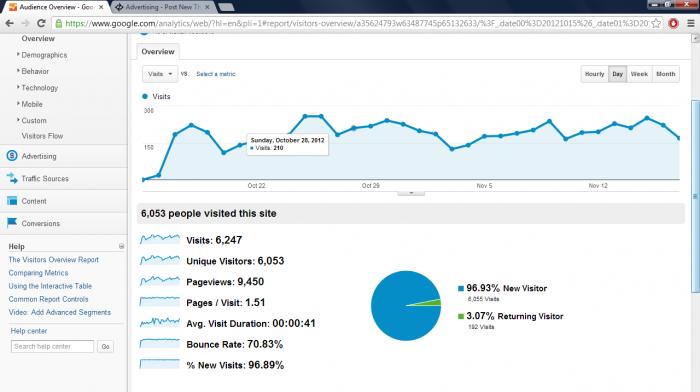Switch graph to Day view
Screen dimensions: 700x392
(x=617, y=74)
